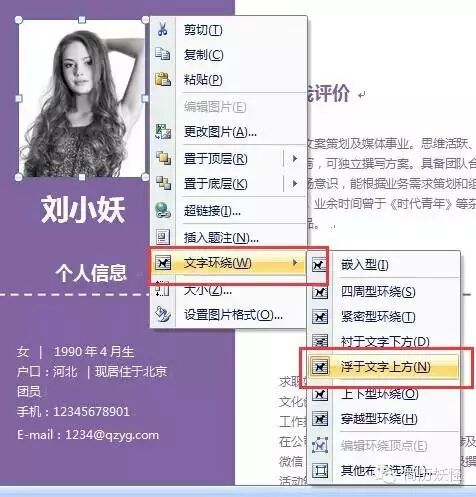Click the top-middle resize handle of photo

82,20
